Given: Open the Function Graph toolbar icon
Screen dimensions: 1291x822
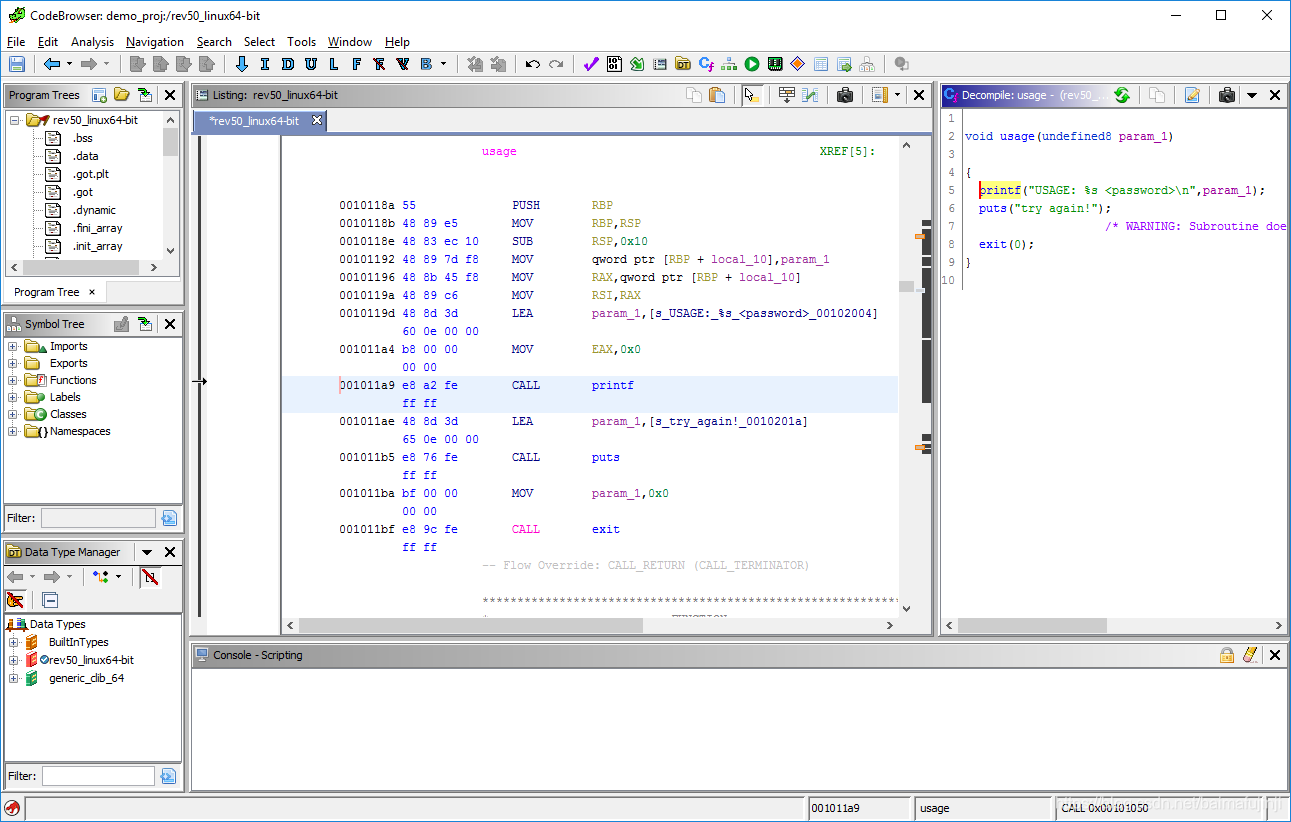Looking at the screenshot, I should (728, 64).
